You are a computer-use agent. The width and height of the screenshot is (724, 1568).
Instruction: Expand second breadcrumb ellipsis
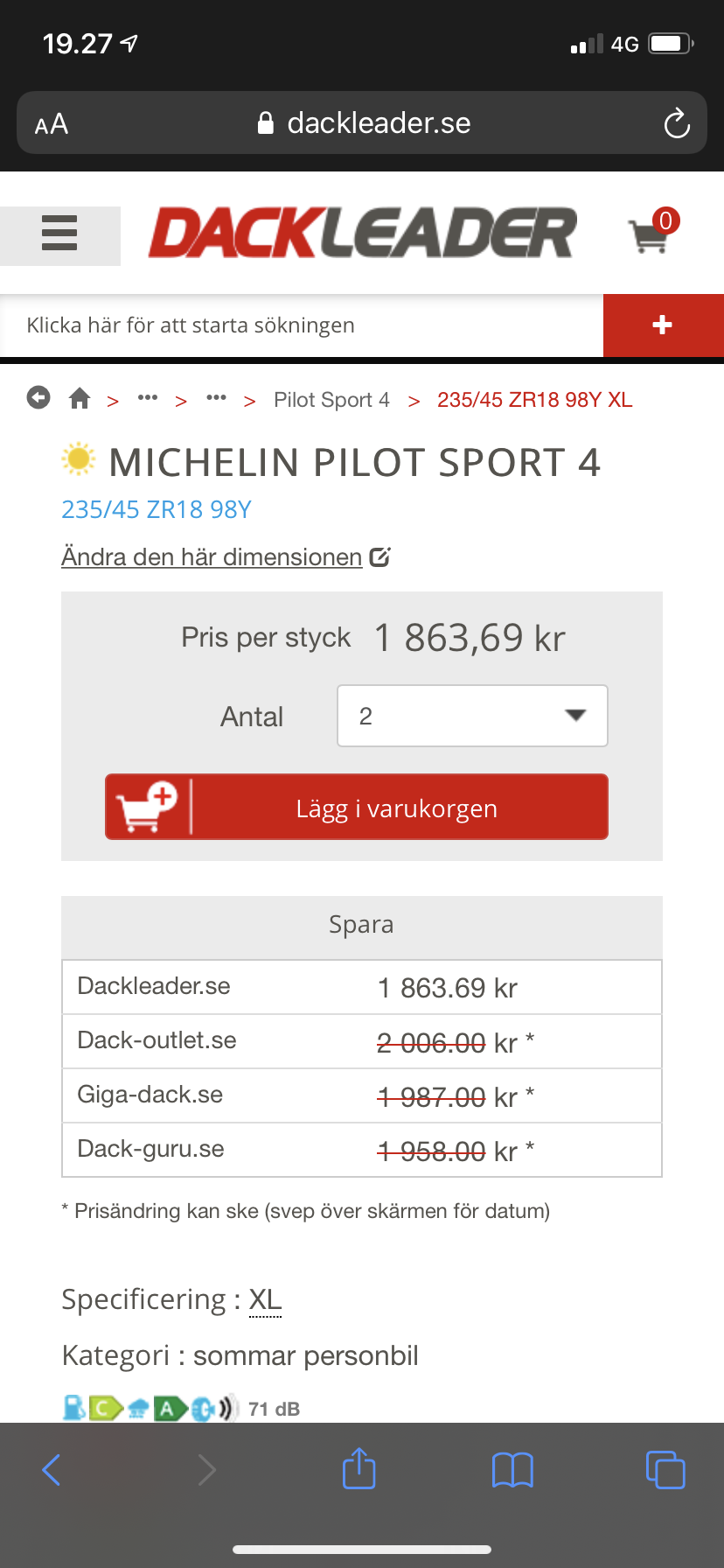pos(216,399)
